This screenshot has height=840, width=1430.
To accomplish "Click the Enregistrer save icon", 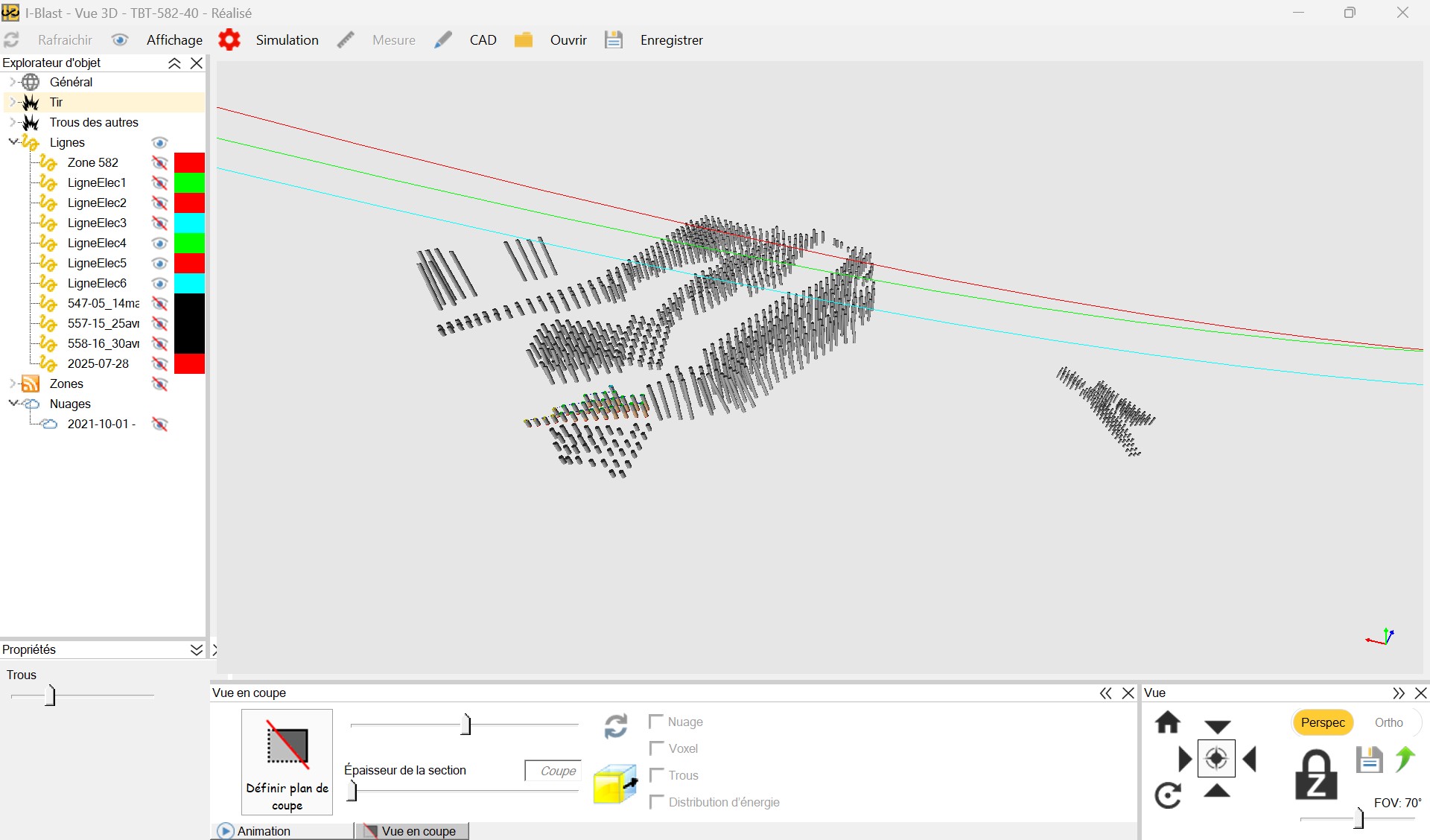I will (x=614, y=39).
